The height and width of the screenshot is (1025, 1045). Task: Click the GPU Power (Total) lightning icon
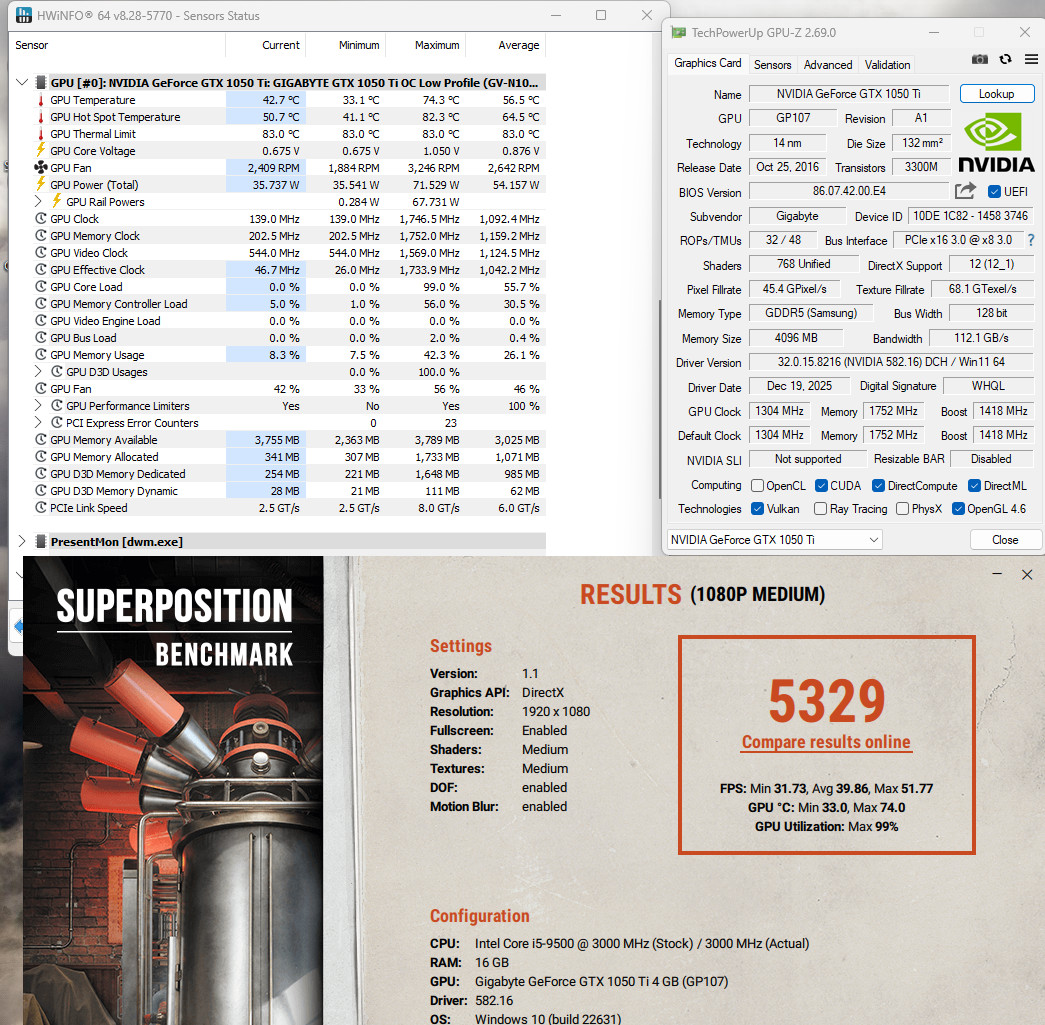coord(41,183)
